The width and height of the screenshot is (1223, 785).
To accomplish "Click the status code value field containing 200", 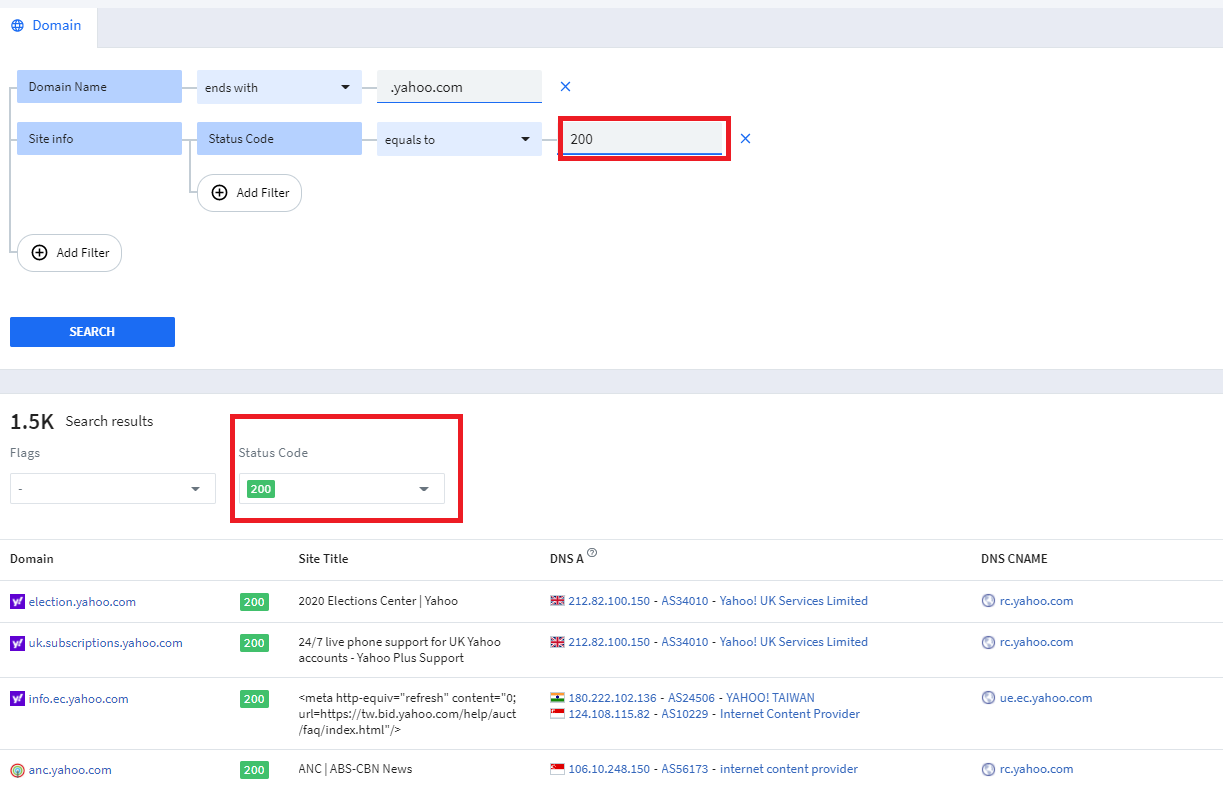I will 642,139.
